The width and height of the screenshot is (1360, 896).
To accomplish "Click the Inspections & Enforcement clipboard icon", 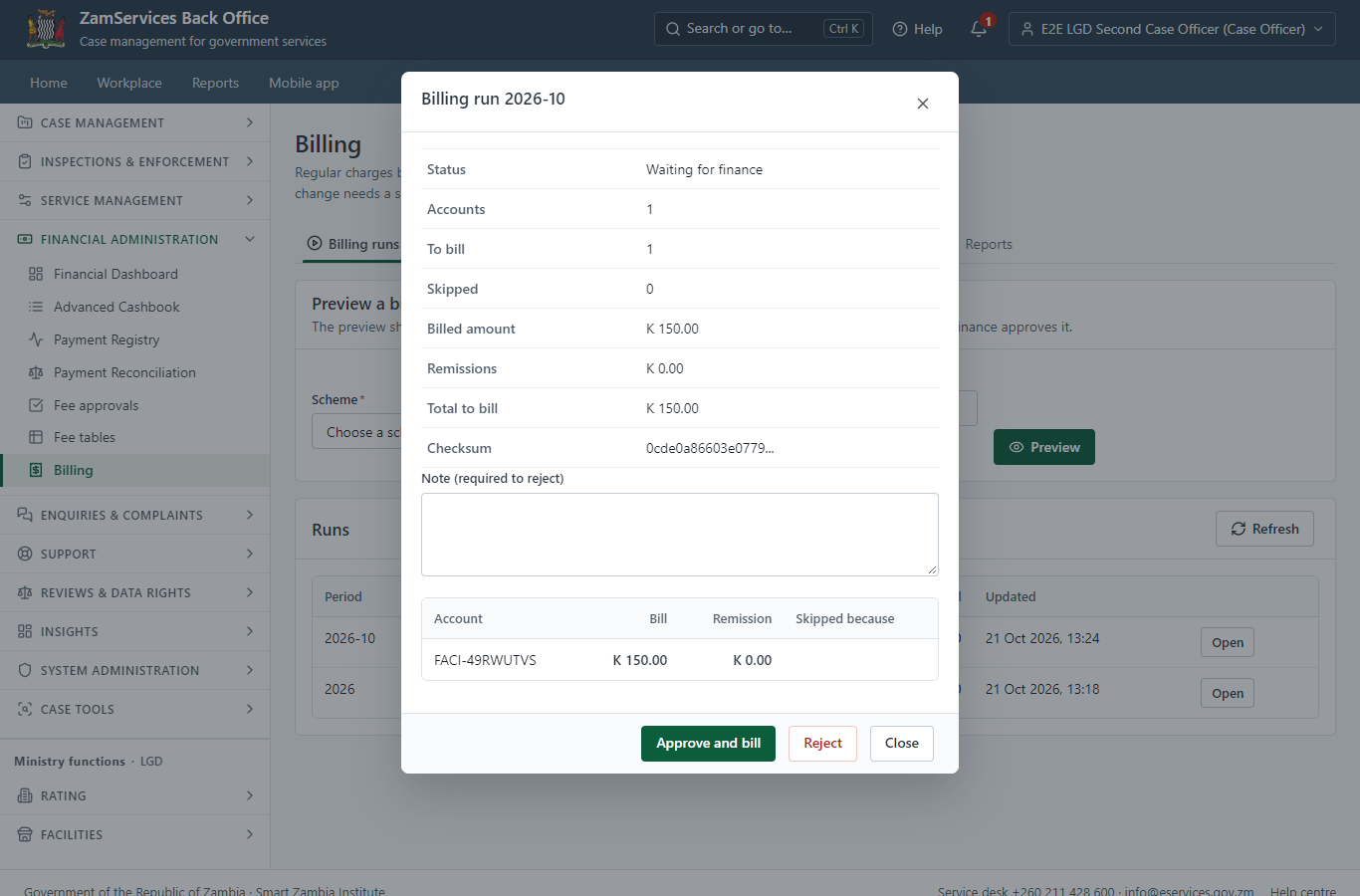I will (25, 161).
